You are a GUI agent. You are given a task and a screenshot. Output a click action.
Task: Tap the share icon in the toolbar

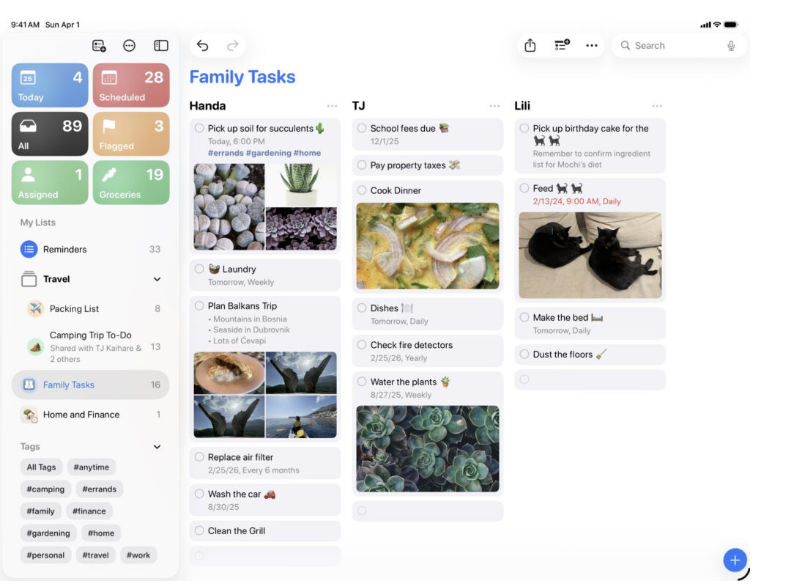click(530, 46)
